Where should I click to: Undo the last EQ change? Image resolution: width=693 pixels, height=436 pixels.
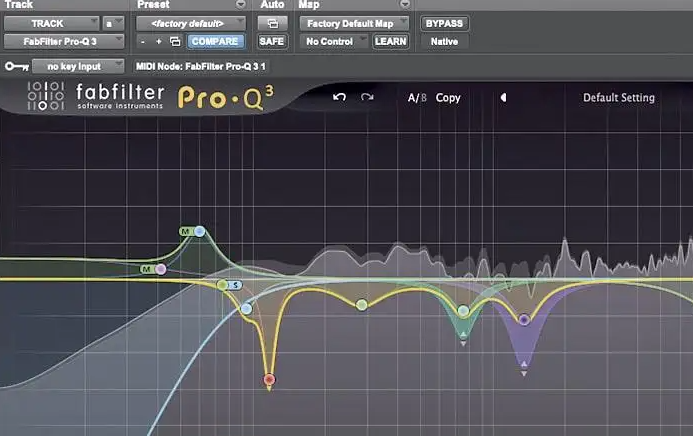pyautogui.click(x=339, y=97)
